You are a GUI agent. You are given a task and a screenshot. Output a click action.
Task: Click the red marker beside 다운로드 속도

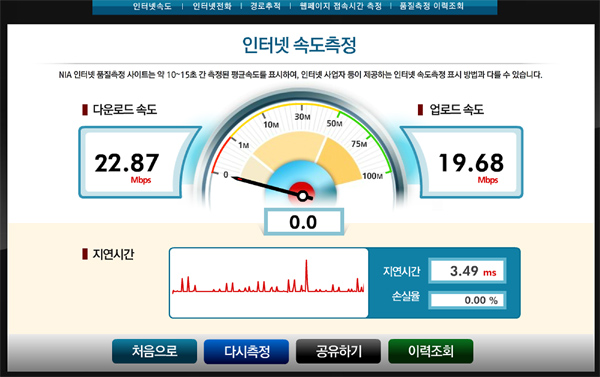coord(85,110)
